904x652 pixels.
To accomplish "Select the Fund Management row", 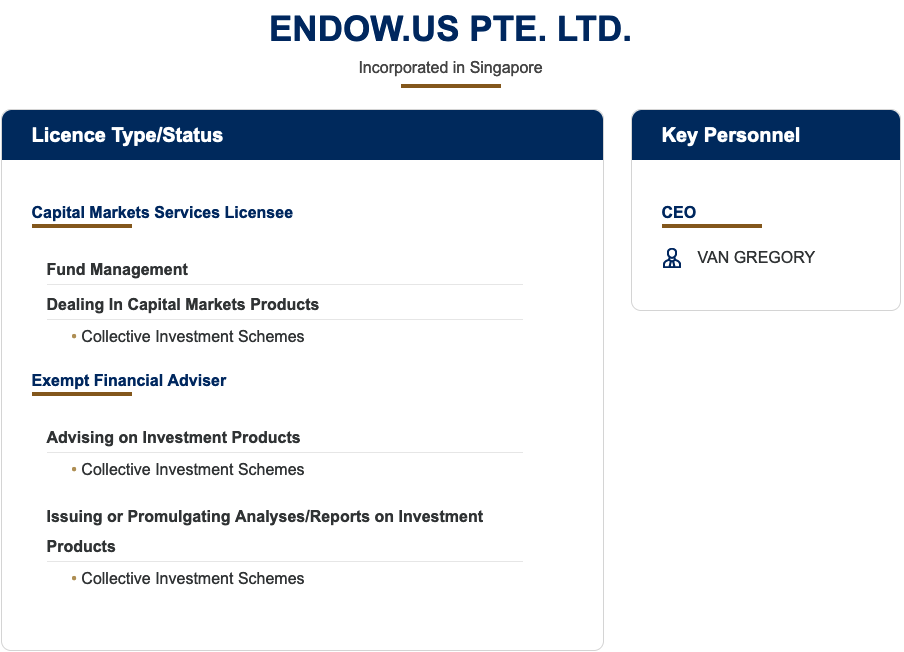I will (x=284, y=269).
